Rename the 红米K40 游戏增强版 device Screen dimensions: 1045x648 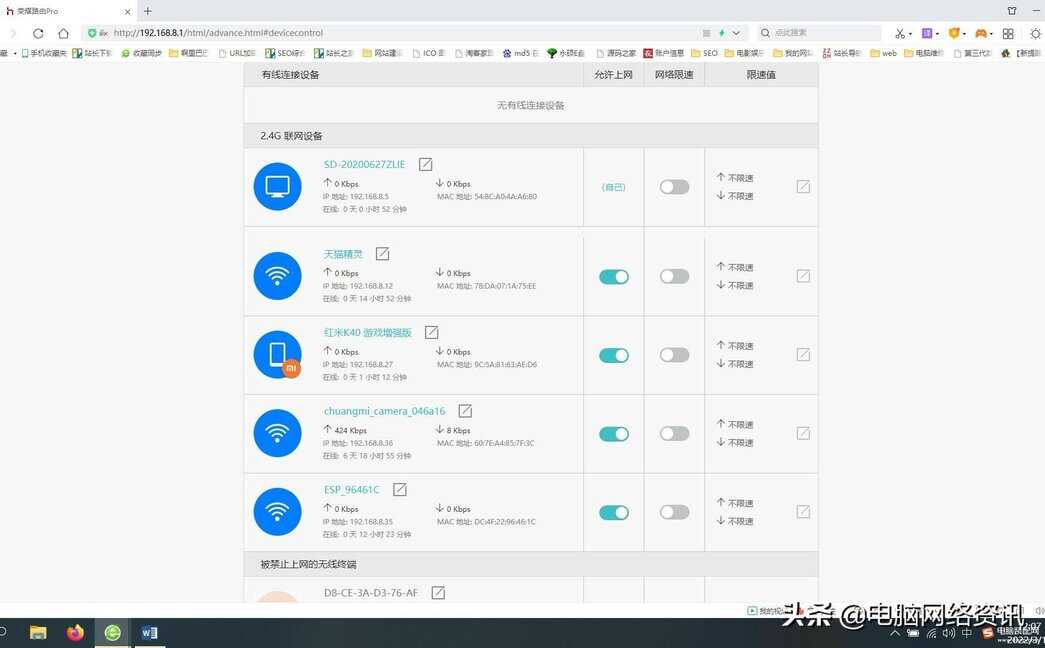tap(432, 332)
